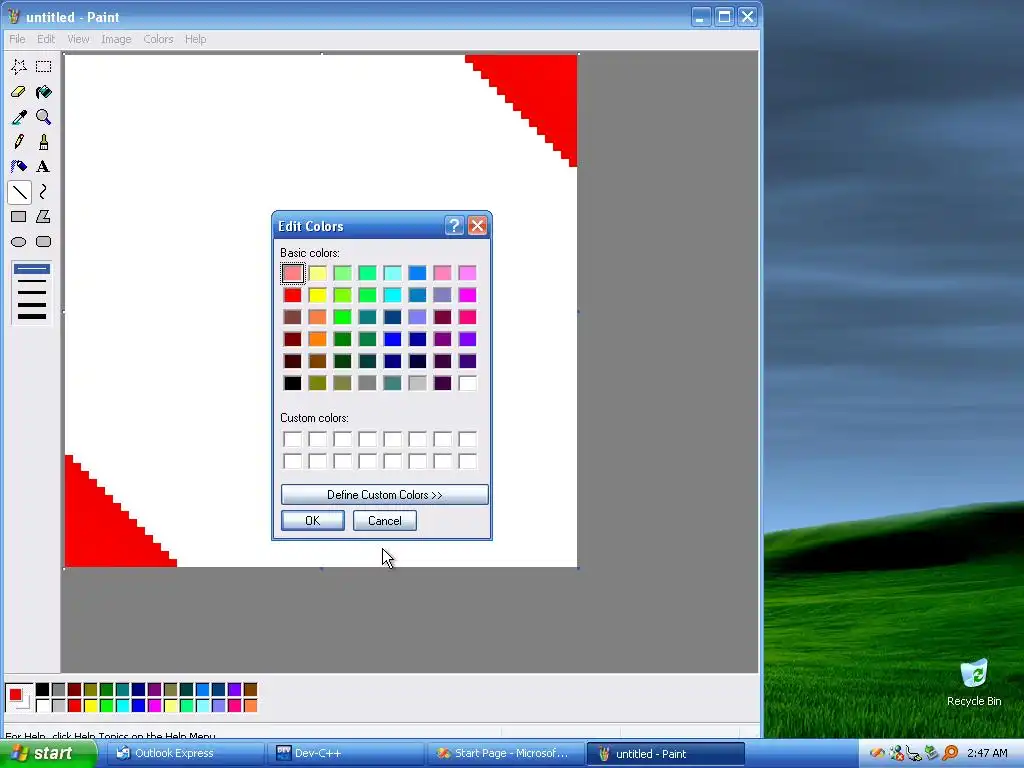The height and width of the screenshot is (768, 1024).
Task: Open the Colors menu
Action: (x=158, y=39)
